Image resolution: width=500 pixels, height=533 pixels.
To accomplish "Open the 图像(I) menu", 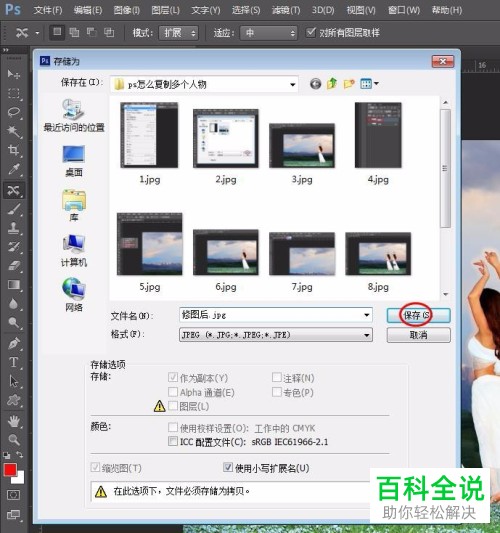I will tap(126, 10).
